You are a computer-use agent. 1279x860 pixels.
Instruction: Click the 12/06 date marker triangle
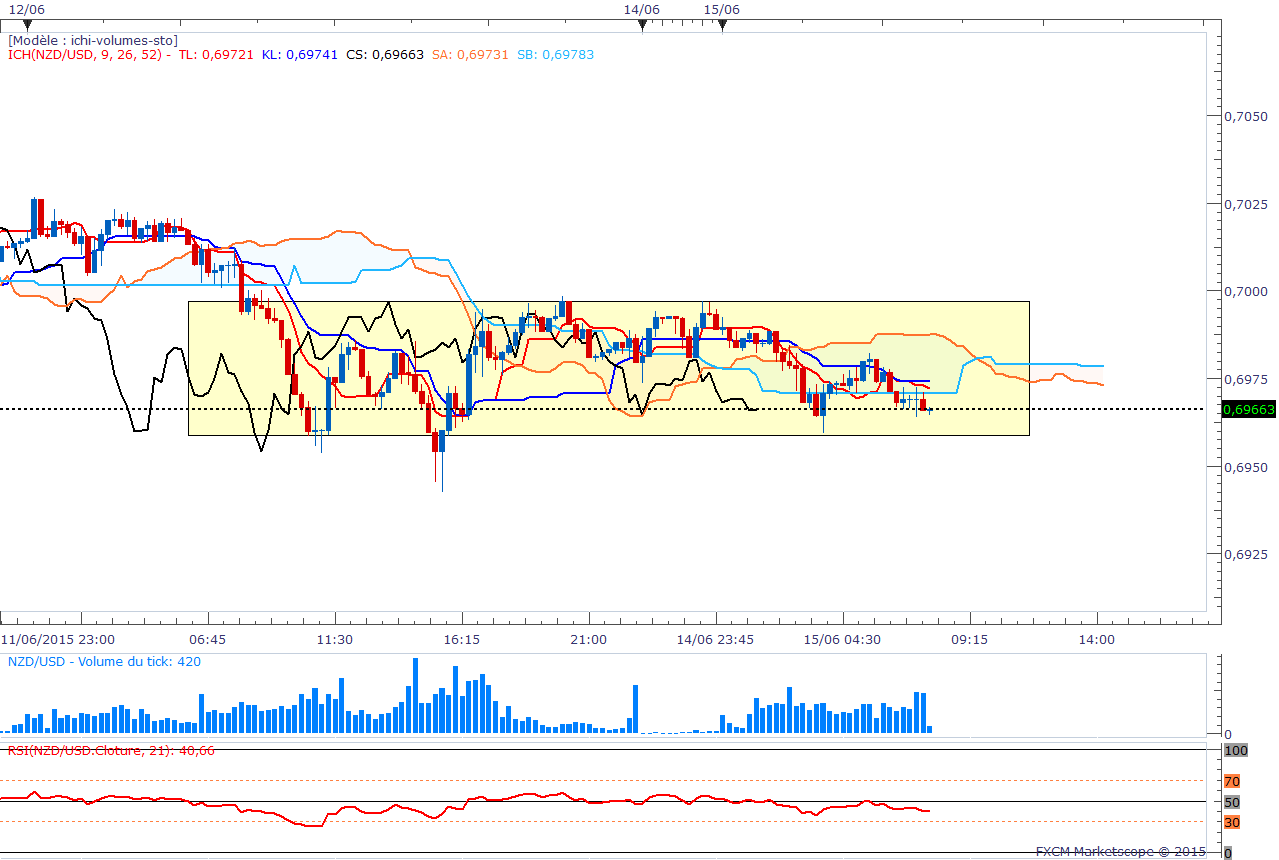[x=28, y=24]
